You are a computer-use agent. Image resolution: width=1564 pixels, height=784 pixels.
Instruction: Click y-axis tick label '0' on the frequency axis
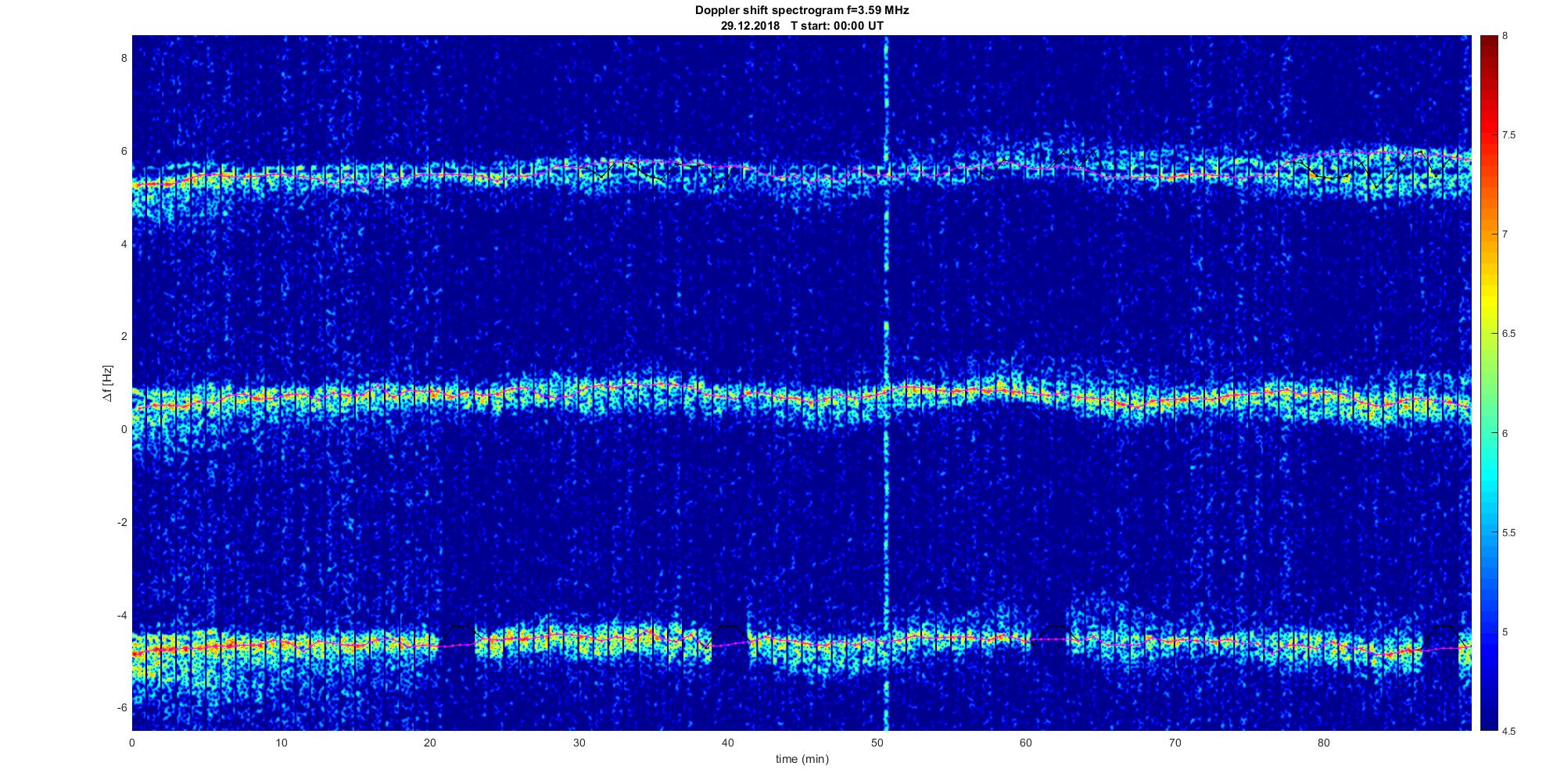[124, 429]
